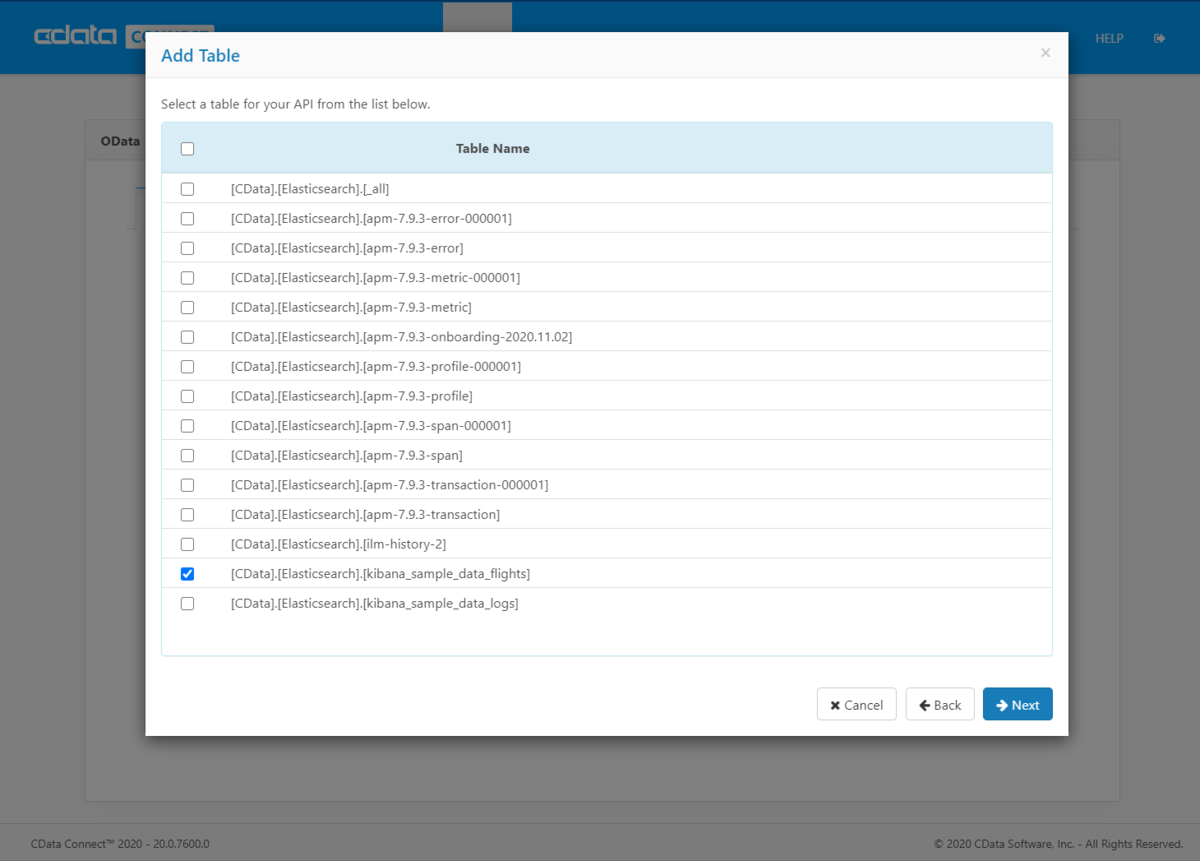Select the [apm-7.9.3-metric-000001] row text

[x=375, y=278]
